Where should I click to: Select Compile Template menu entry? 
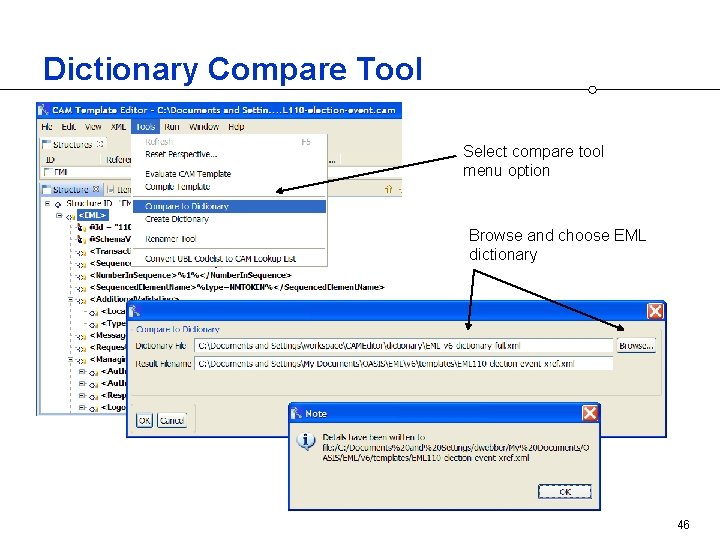177,186
